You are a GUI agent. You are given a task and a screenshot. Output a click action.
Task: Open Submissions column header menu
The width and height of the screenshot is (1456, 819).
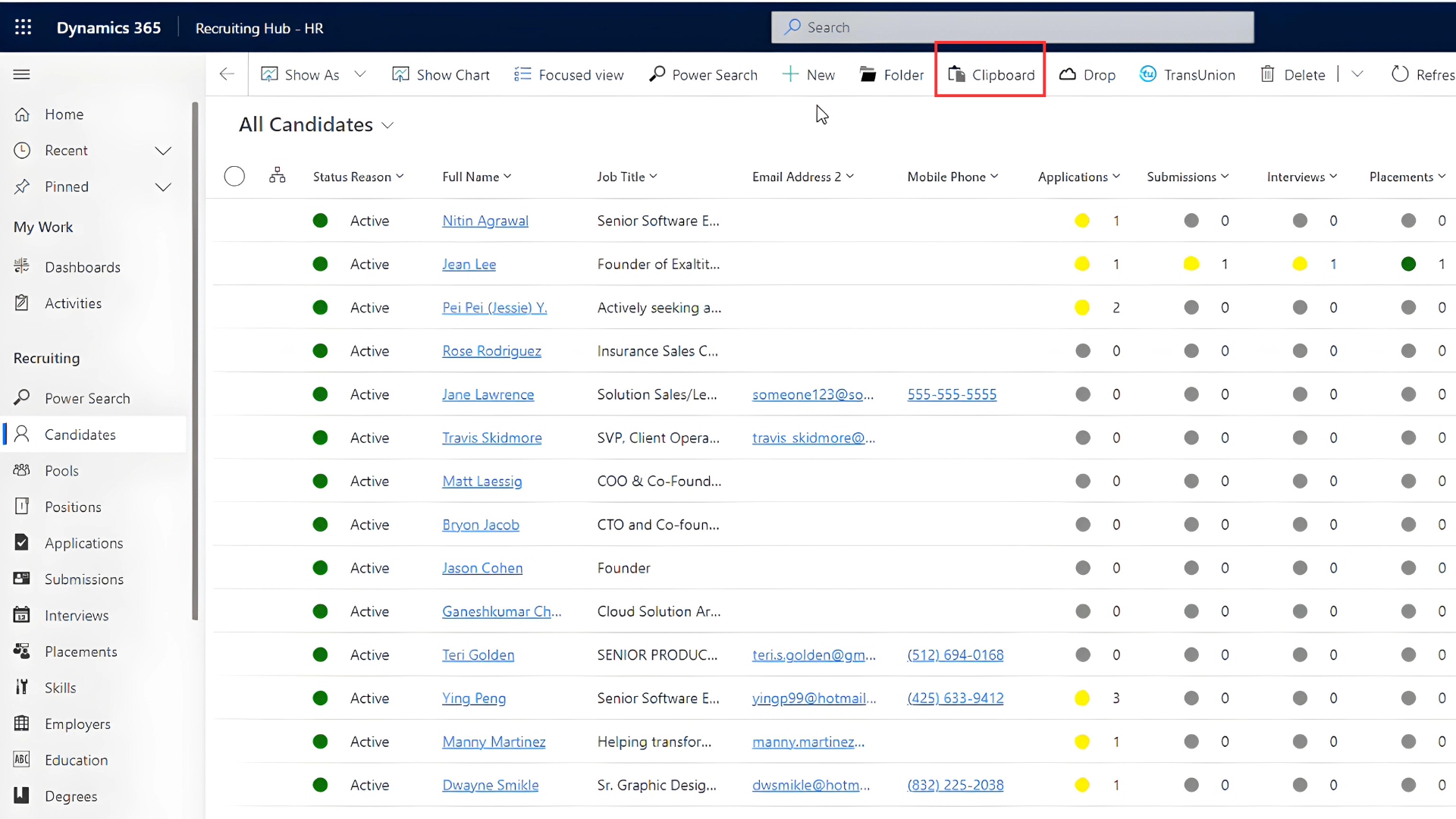(x=1188, y=177)
